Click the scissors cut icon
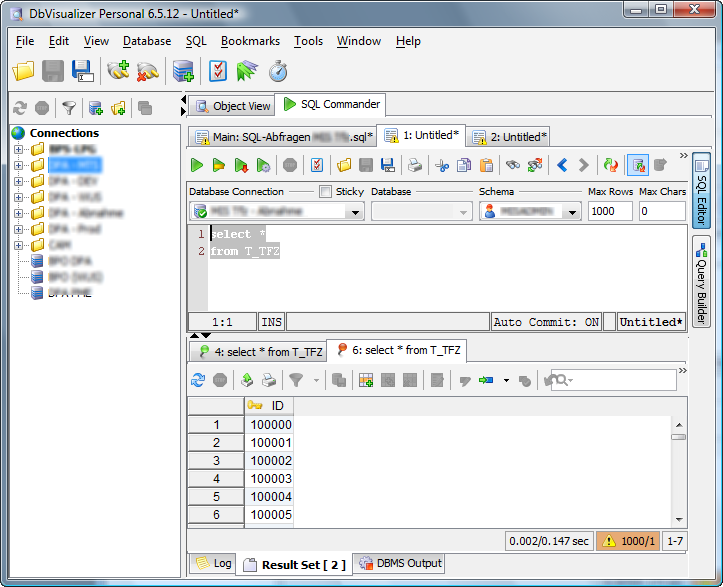The image size is (723, 587). [442, 165]
